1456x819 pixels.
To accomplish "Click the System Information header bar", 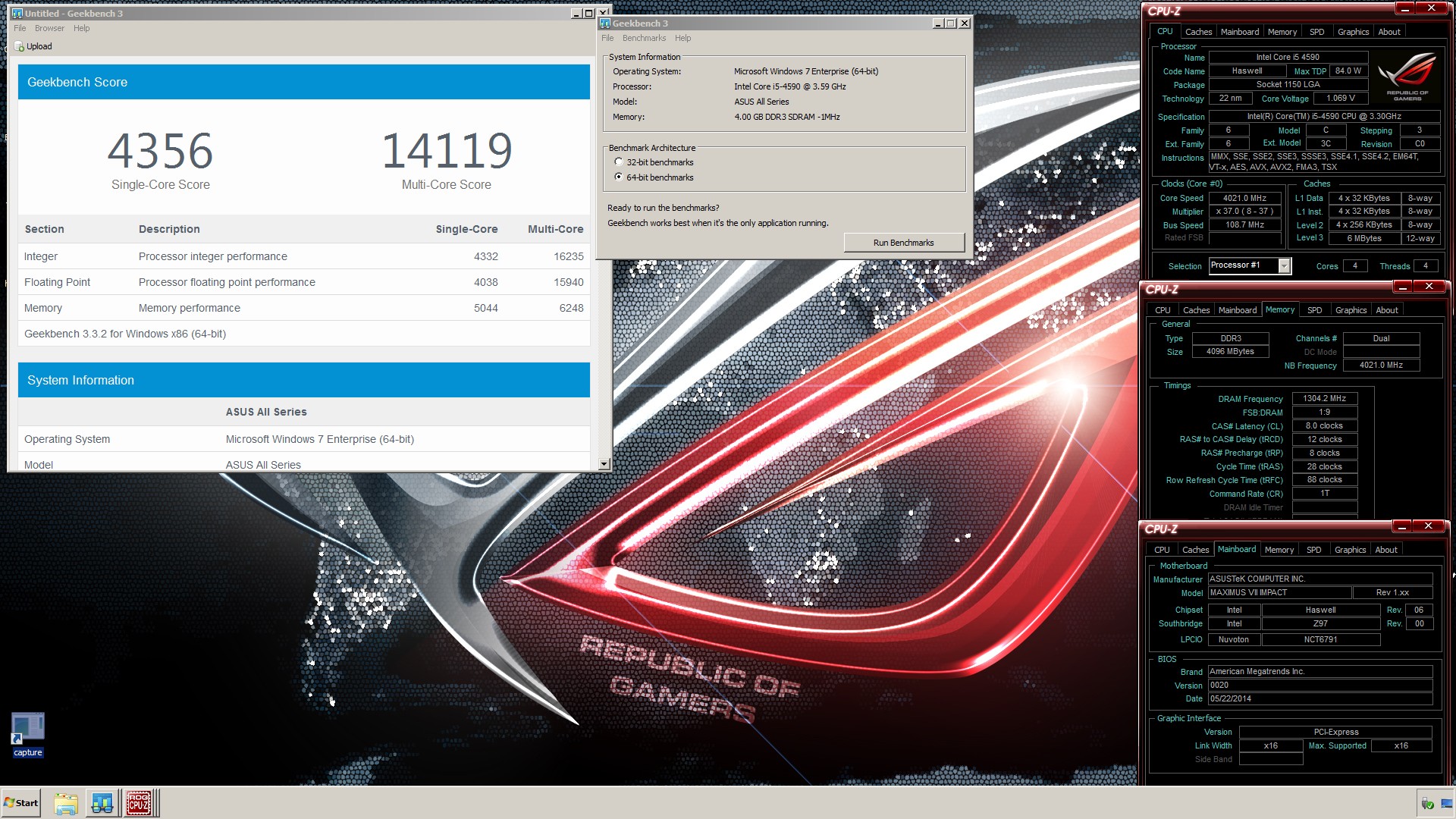I will 303,380.
